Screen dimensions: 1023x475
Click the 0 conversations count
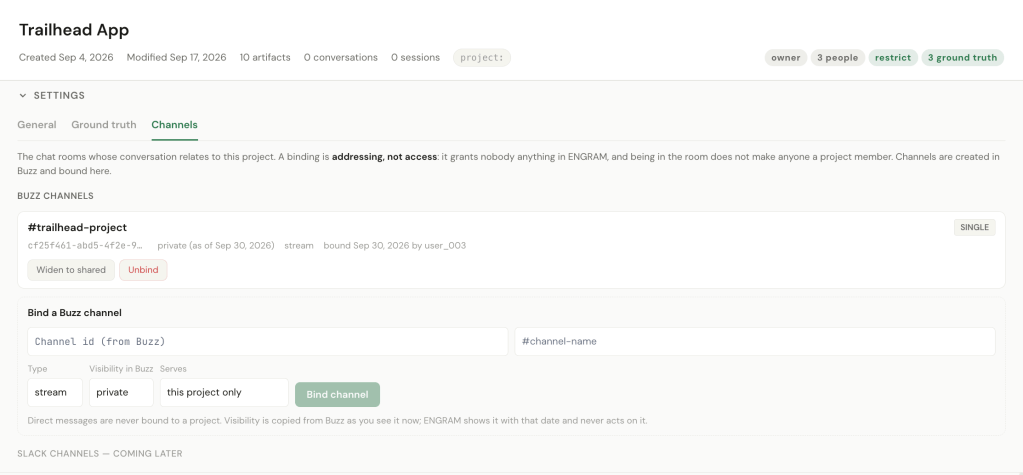pos(341,57)
